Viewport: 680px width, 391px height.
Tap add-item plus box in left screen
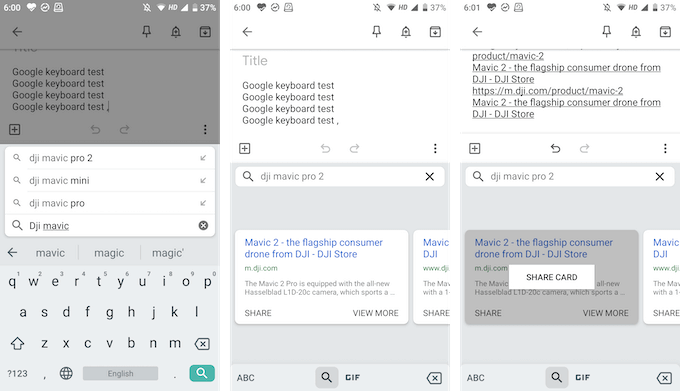click(15, 129)
